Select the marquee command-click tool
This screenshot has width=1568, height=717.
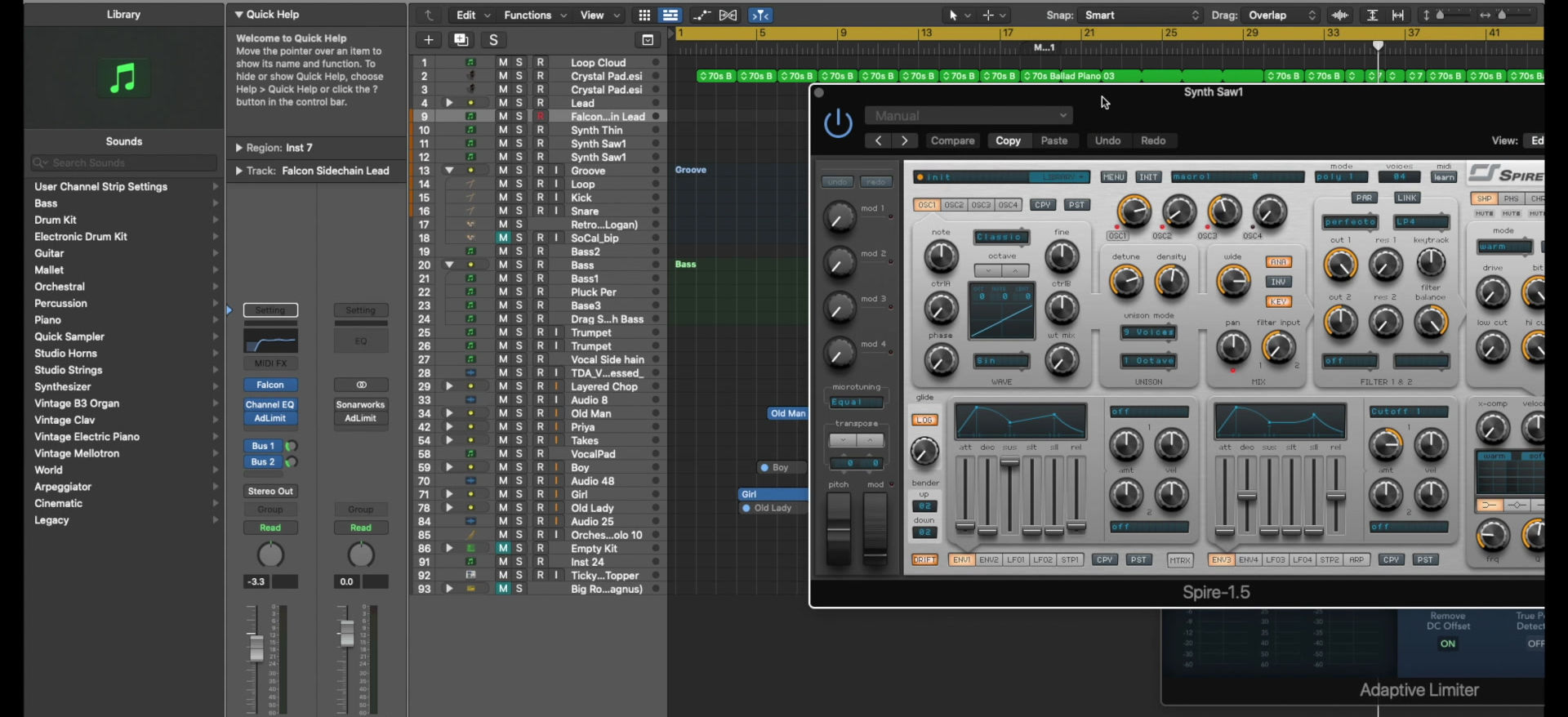994,15
